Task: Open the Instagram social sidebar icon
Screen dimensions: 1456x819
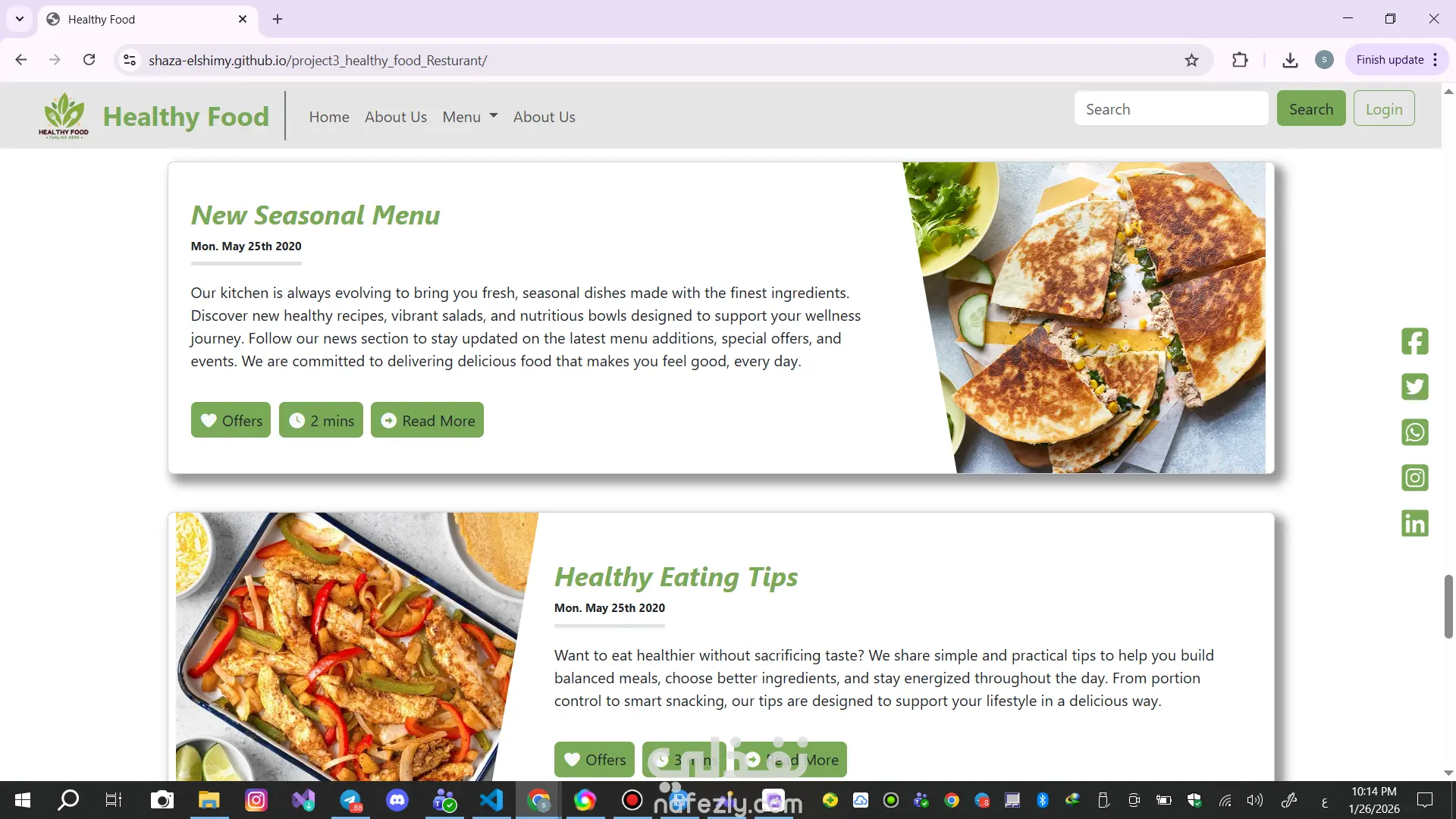Action: coord(1415,478)
